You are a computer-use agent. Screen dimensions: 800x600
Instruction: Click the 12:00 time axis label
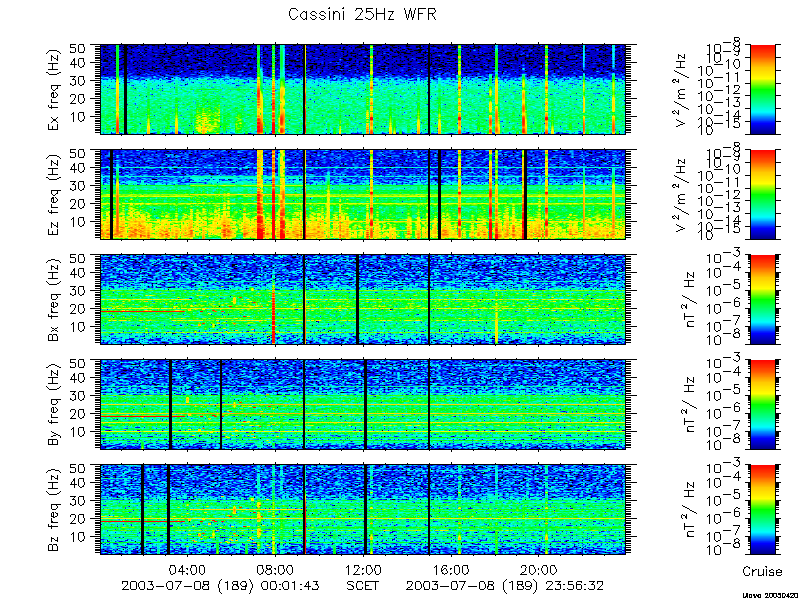point(363,569)
